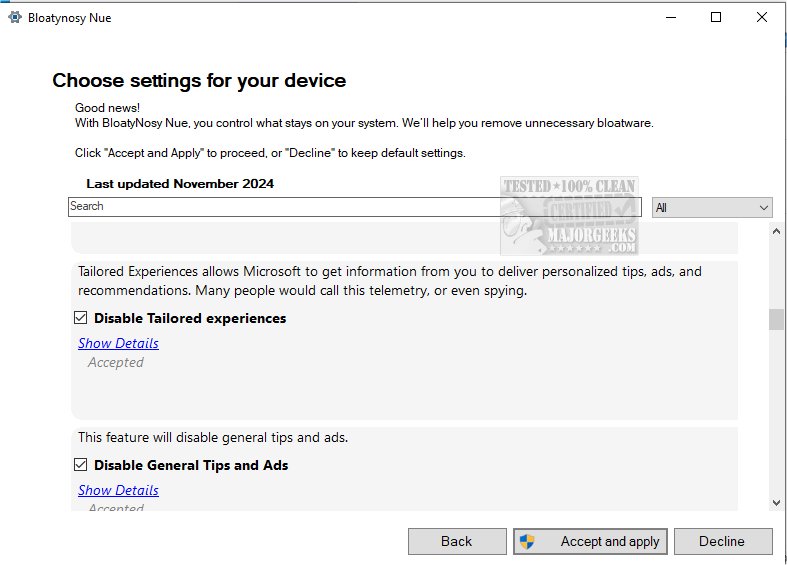The image size is (787, 565).
Task: Show Details for Tailored experiences
Action: tap(118, 343)
